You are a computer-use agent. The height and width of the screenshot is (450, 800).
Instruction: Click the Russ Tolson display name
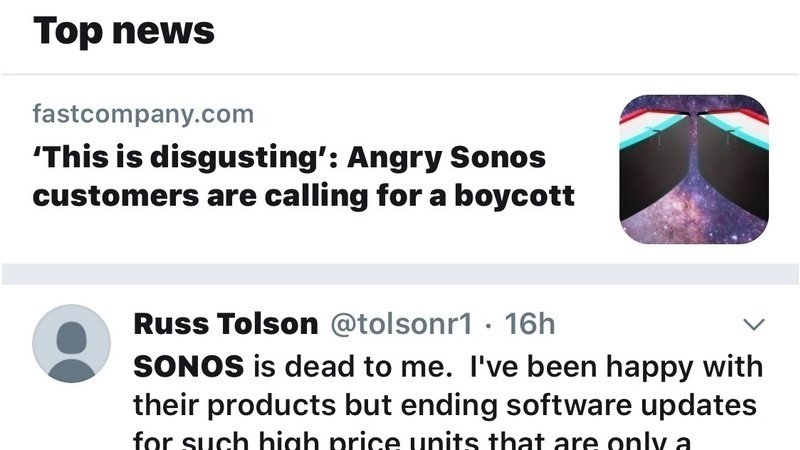pos(224,324)
